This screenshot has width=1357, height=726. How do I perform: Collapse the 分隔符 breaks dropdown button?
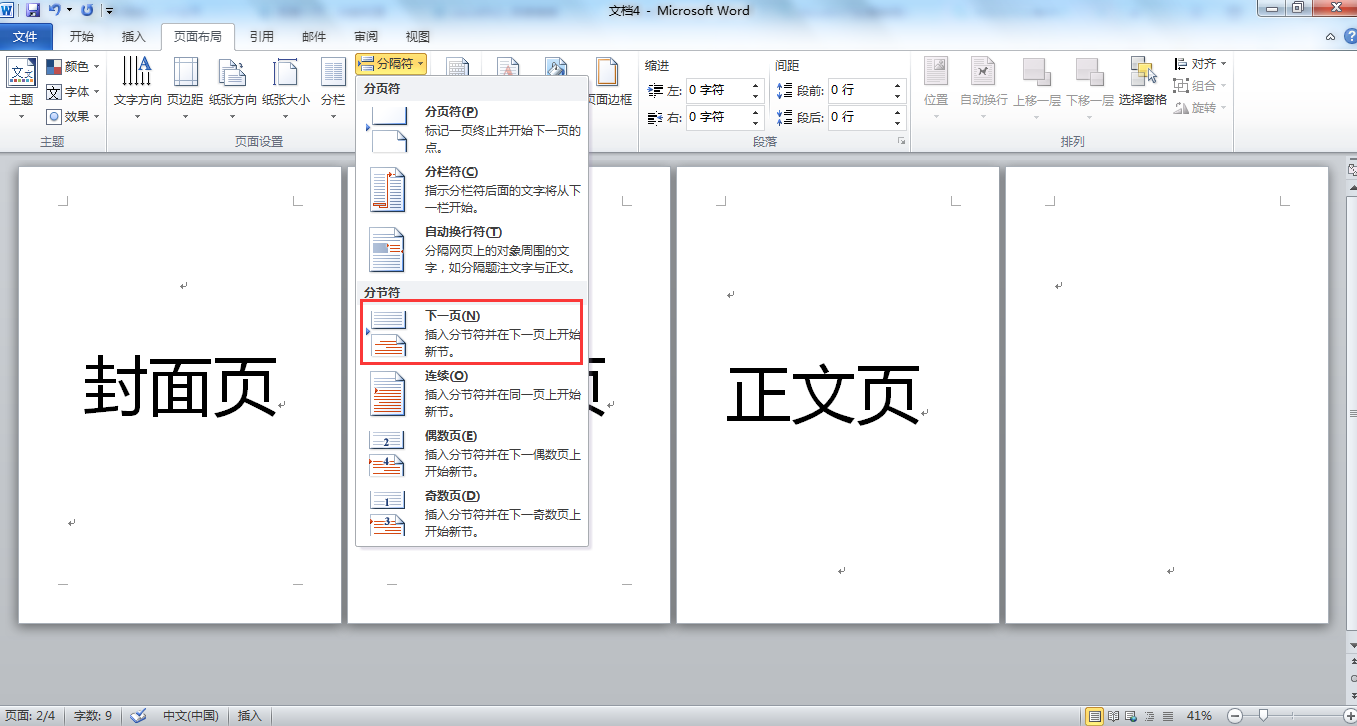tap(391, 64)
